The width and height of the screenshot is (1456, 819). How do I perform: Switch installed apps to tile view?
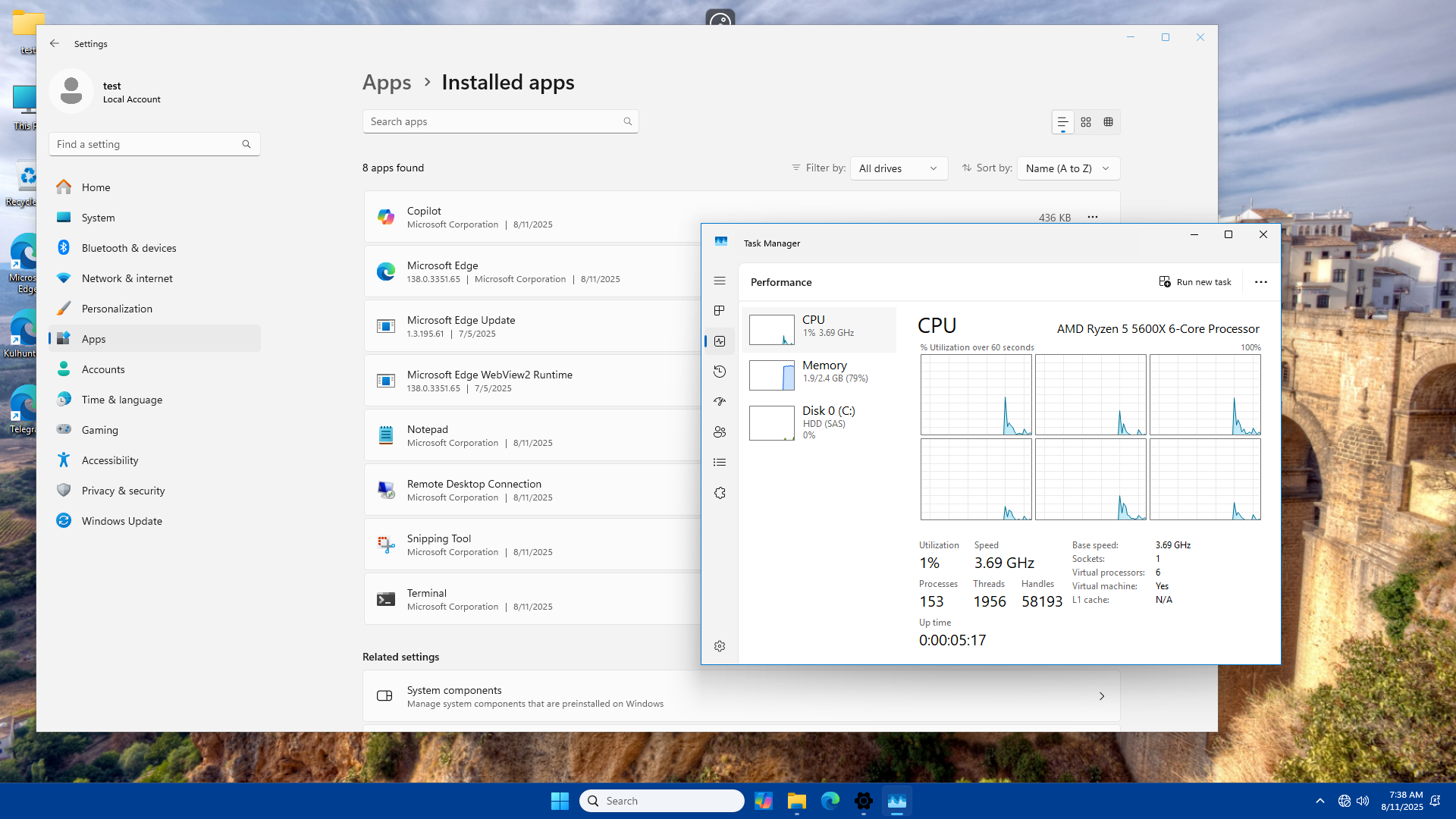(1109, 122)
